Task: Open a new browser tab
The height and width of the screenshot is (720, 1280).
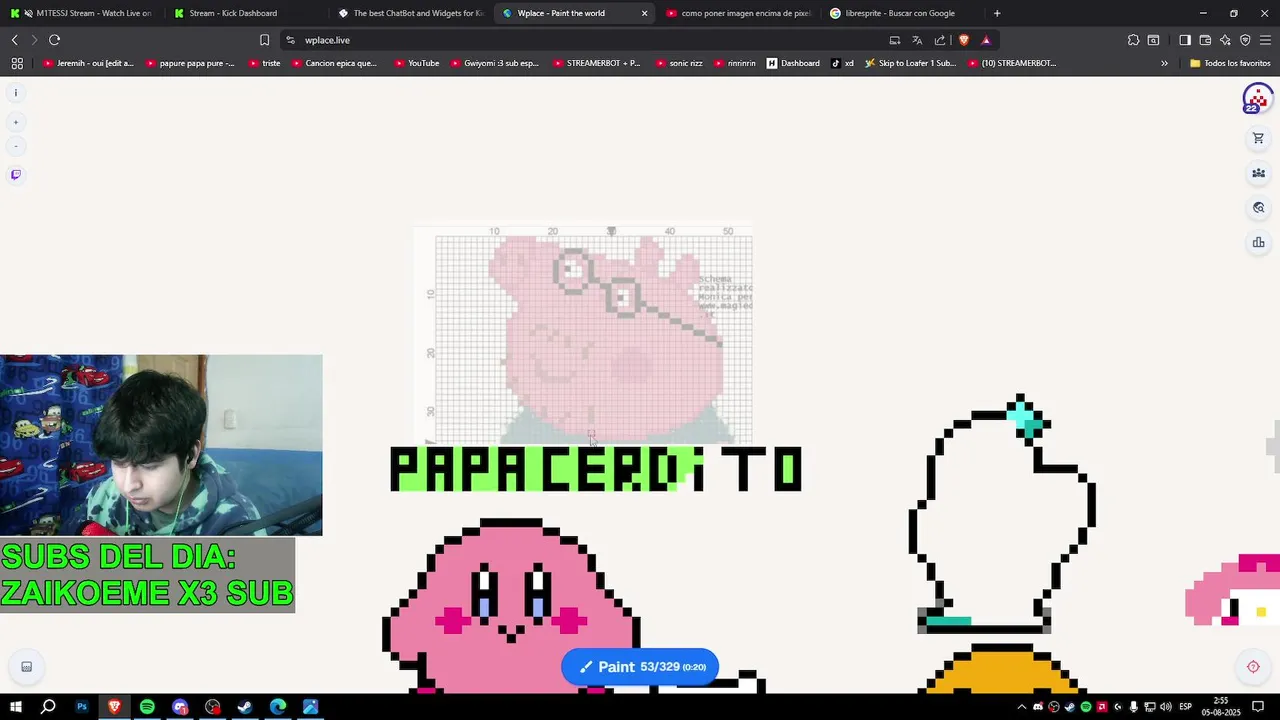Action: coord(997,13)
